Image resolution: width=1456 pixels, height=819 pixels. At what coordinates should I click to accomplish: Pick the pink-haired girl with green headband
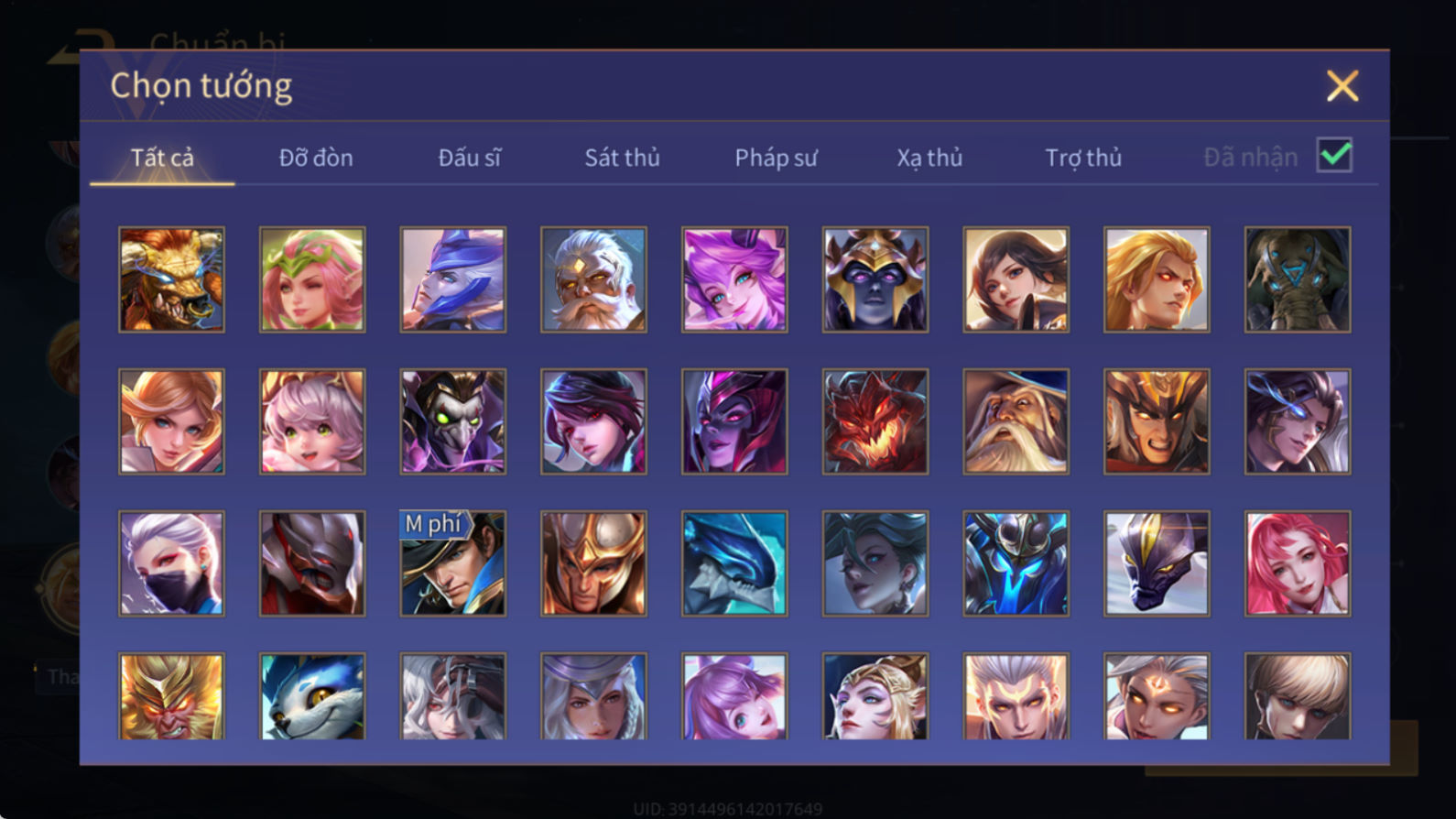(x=312, y=279)
